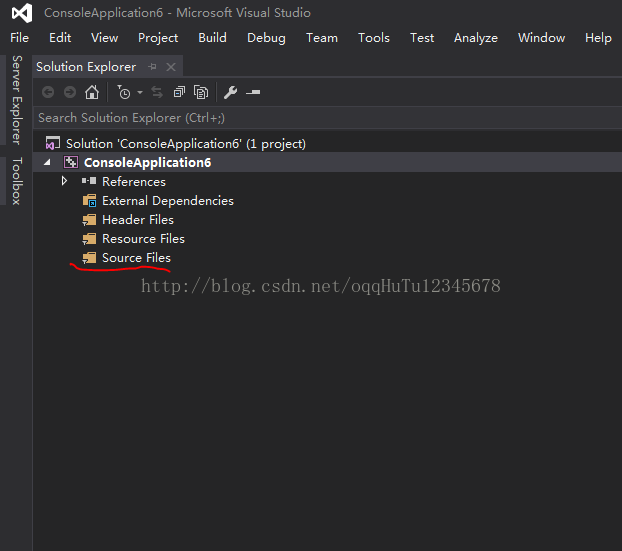622x551 pixels.
Task: Close the Solution Explorer panel
Action: (x=171, y=67)
